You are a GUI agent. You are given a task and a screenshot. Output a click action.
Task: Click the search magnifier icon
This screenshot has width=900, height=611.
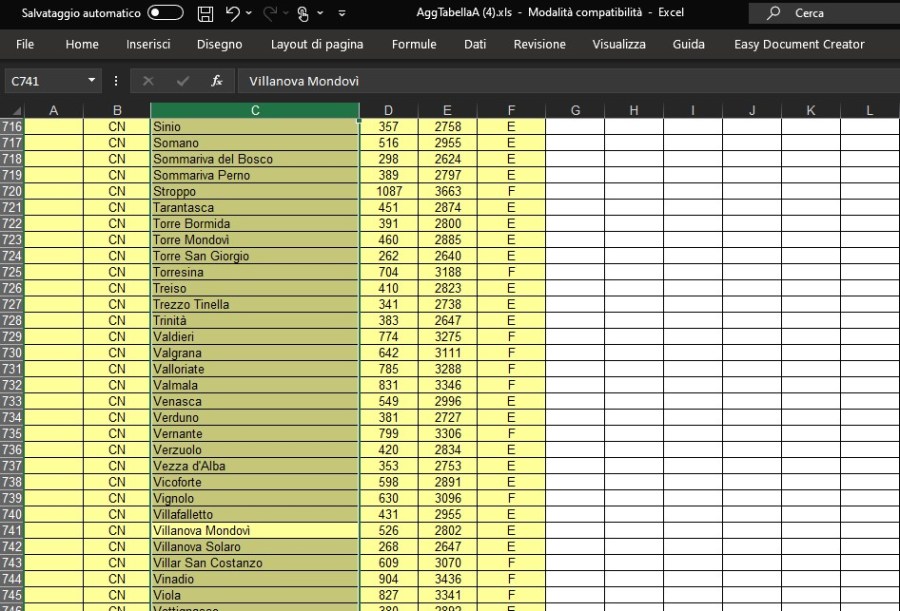[x=773, y=14]
